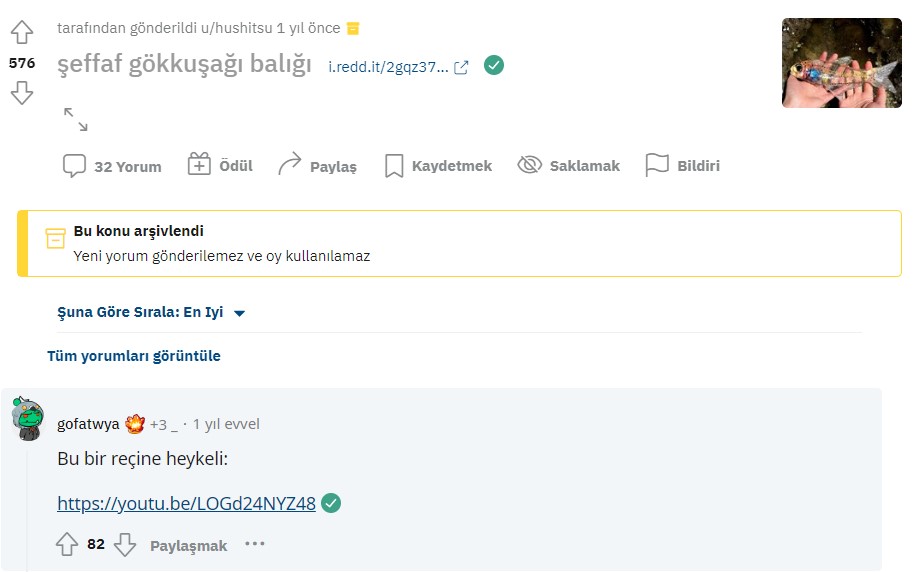Click Paylaşmak under gofatwya's comment

pyautogui.click(x=188, y=546)
